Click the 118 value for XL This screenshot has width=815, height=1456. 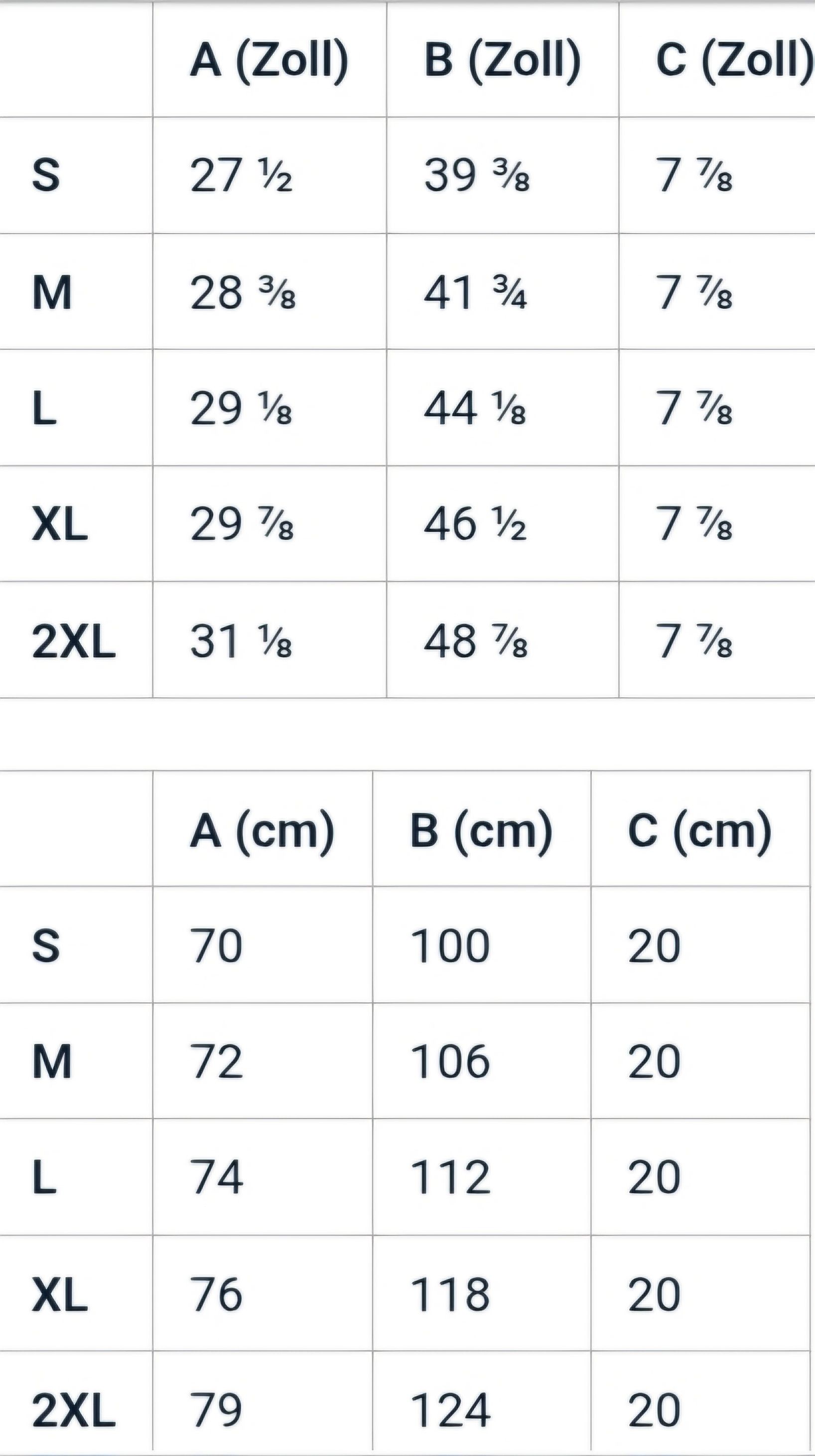click(x=450, y=1295)
